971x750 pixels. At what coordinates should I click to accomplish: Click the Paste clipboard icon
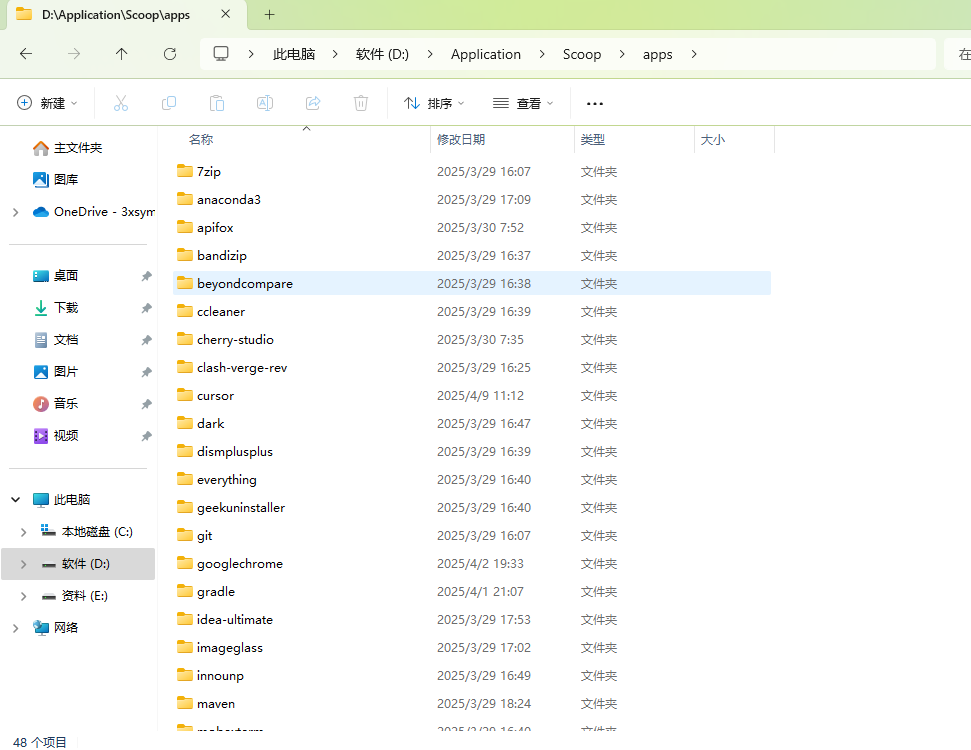pyautogui.click(x=217, y=103)
